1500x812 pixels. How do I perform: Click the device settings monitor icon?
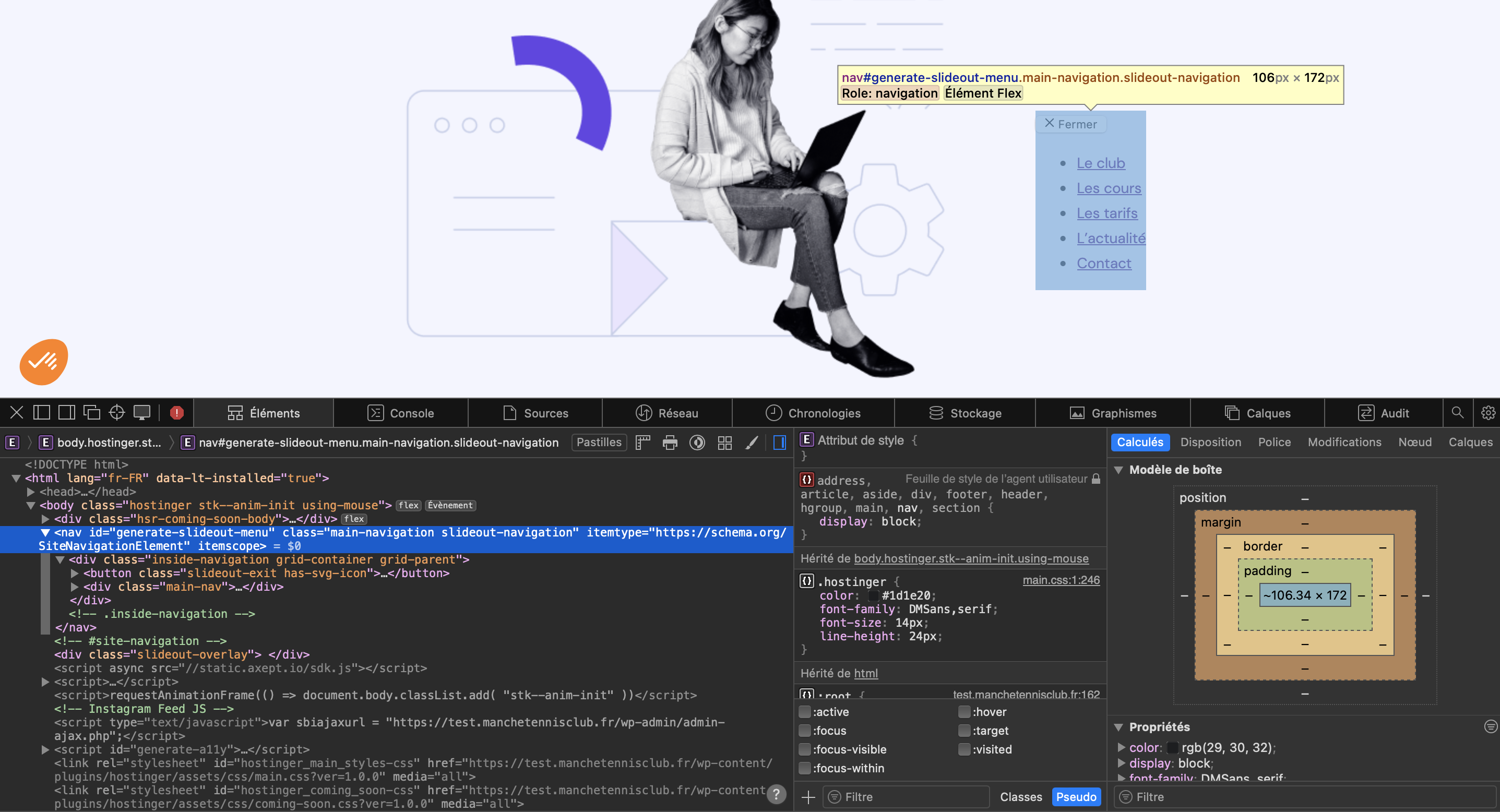point(142,413)
